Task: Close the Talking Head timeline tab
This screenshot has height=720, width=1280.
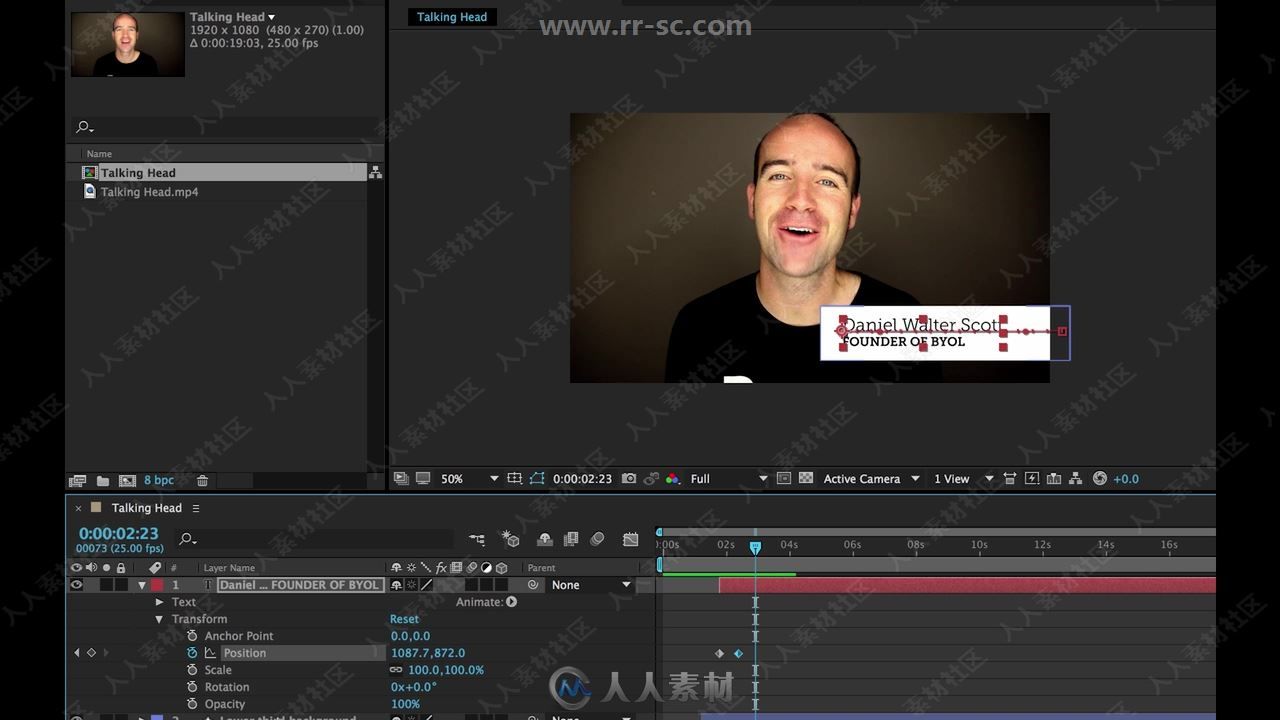Action: pyautogui.click(x=78, y=508)
